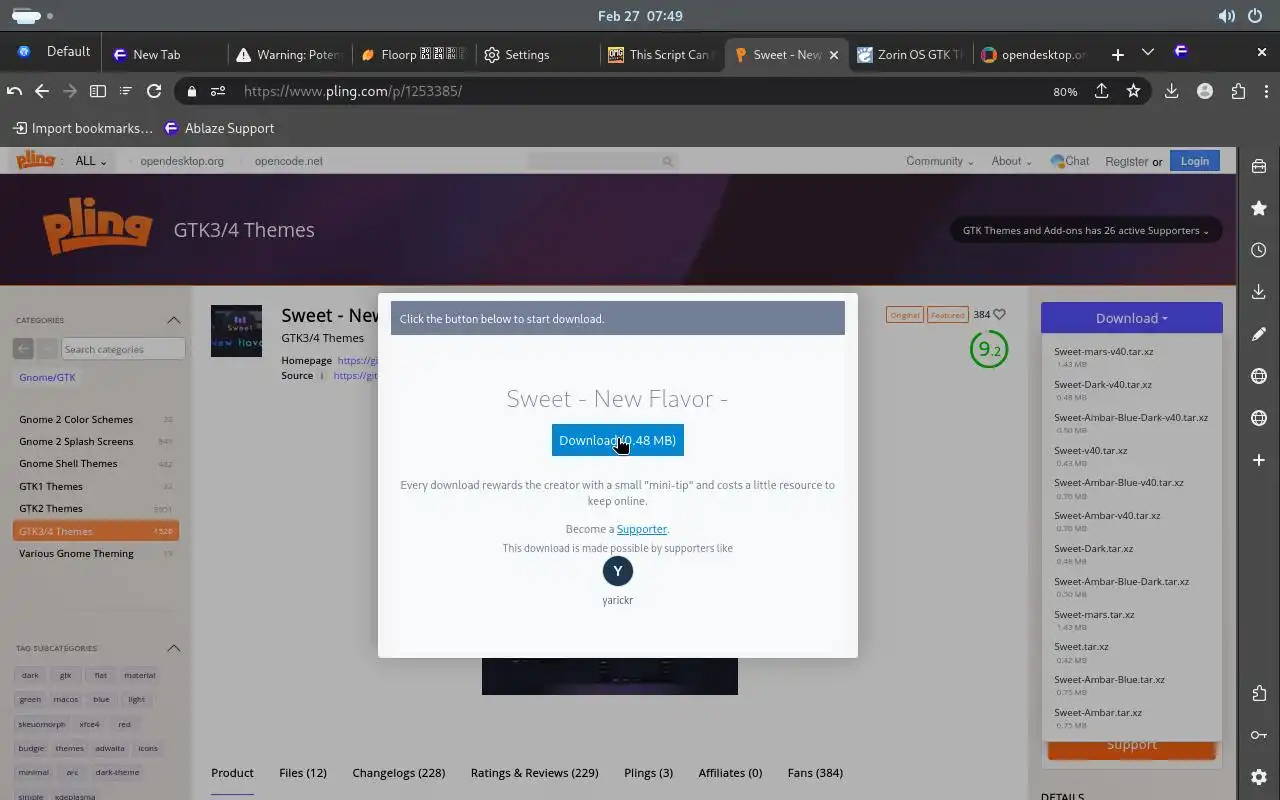Open the clock showing Feb 27 07:49
1280x800 pixels.
(x=640, y=16)
